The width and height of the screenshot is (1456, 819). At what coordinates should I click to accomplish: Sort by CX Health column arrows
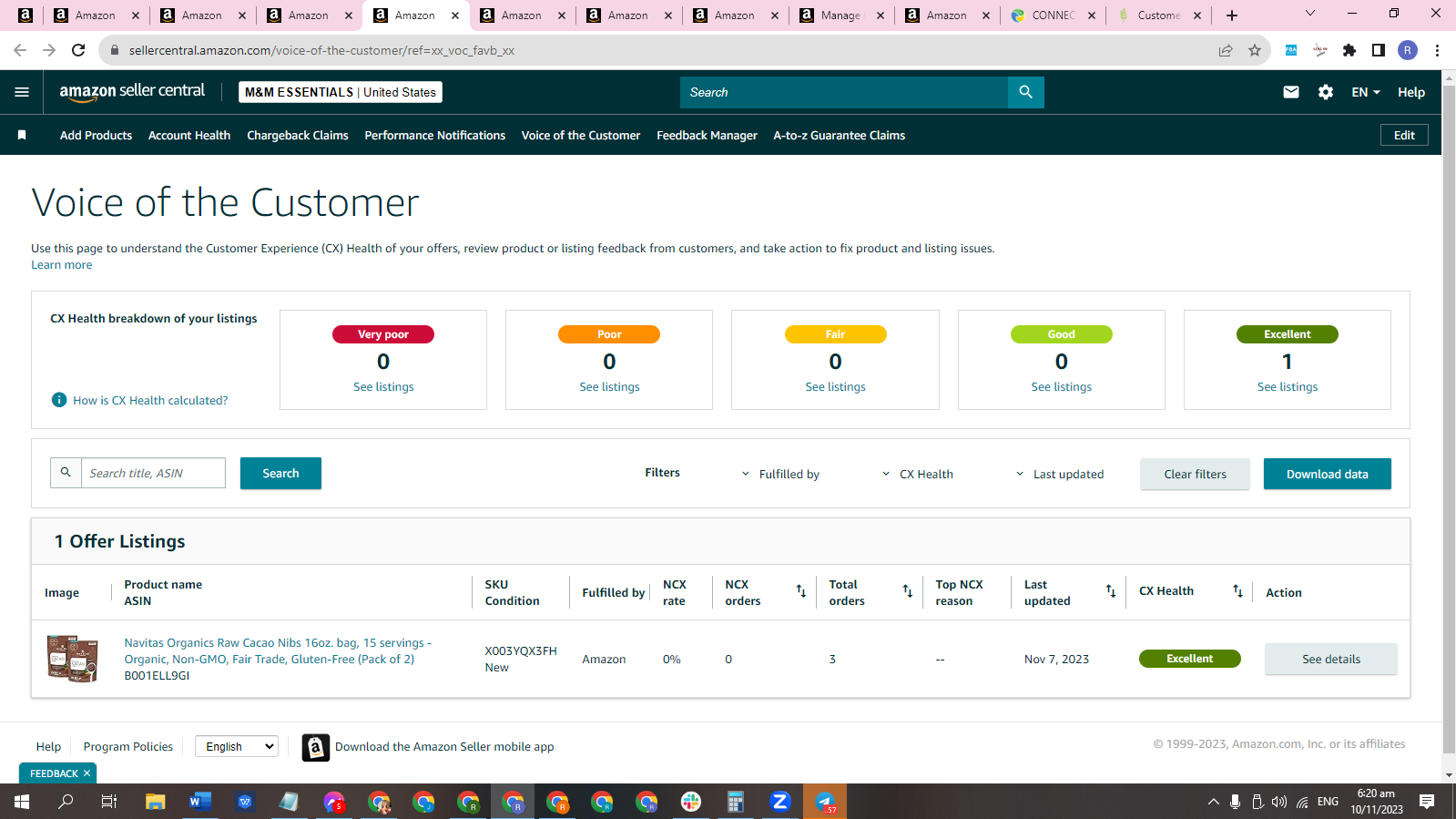coord(1237,591)
